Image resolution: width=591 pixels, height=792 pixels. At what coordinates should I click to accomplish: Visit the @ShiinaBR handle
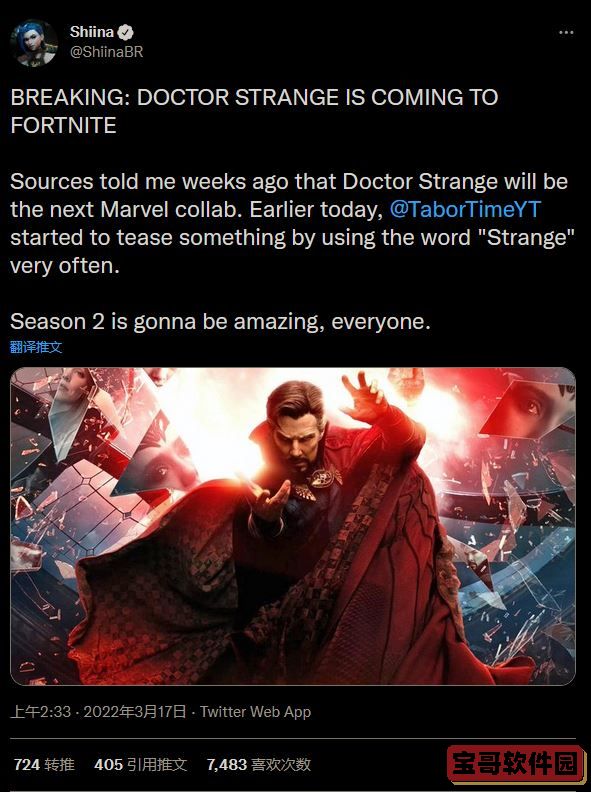(106, 52)
